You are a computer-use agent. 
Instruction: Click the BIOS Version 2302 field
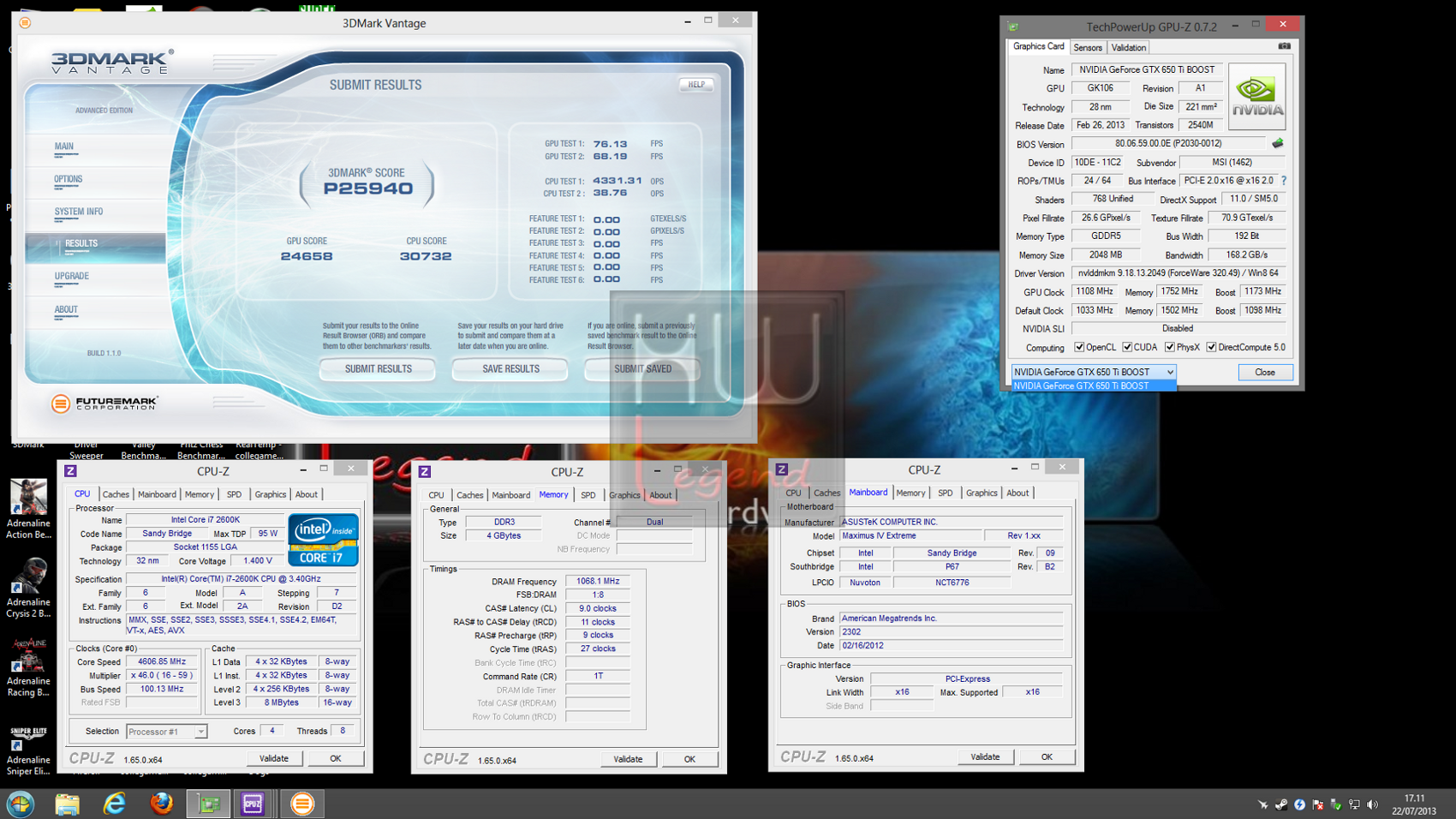click(951, 632)
